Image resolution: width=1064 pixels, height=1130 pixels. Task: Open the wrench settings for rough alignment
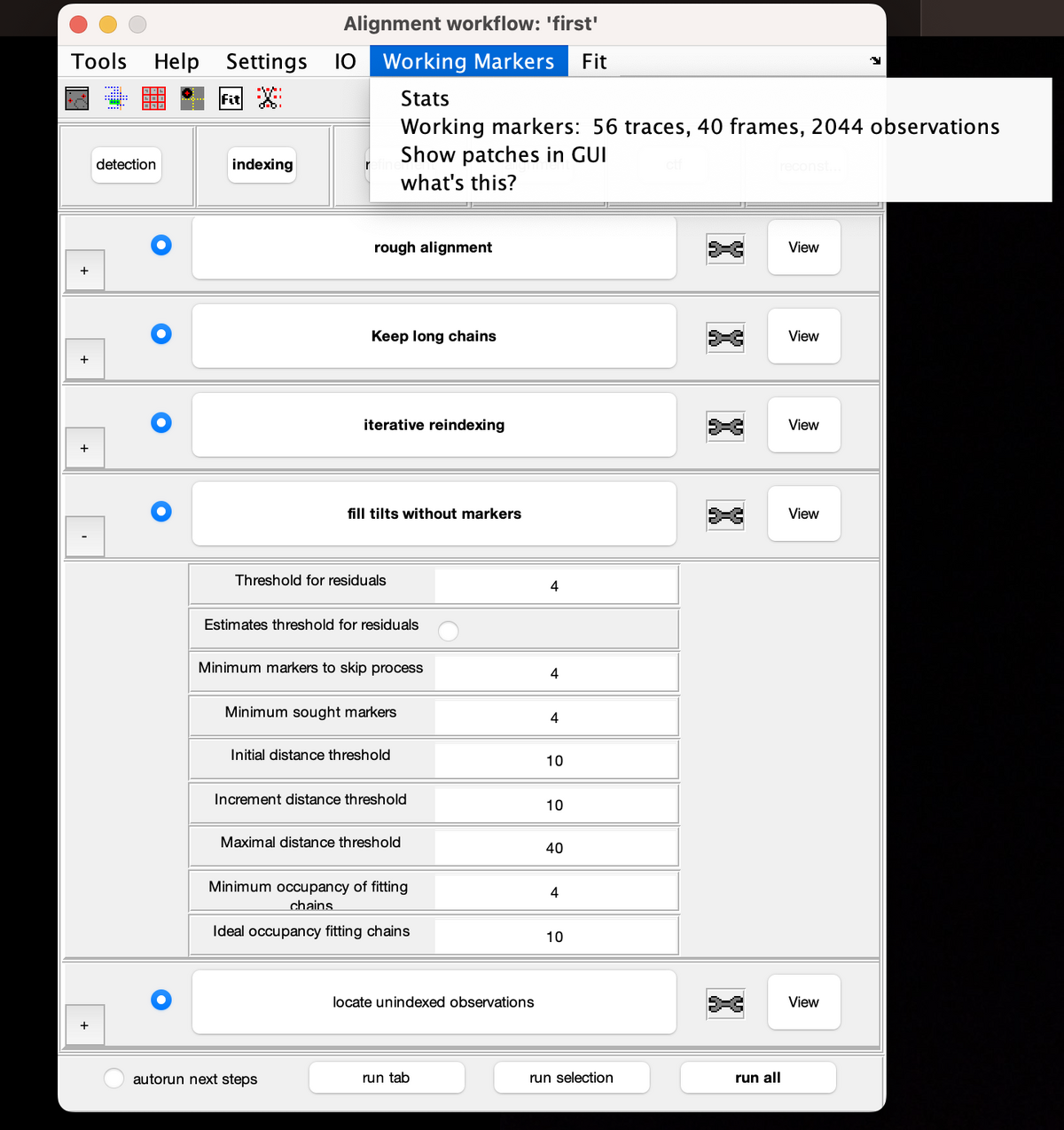(x=724, y=248)
